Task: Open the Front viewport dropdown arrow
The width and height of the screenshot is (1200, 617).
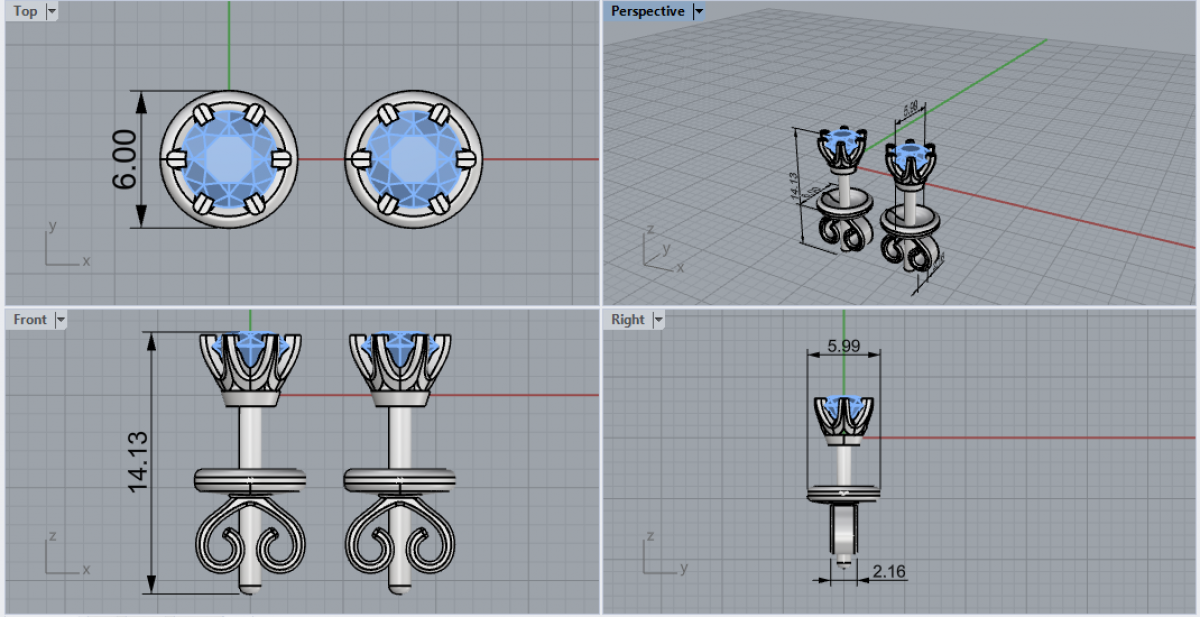Action: pos(60,320)
